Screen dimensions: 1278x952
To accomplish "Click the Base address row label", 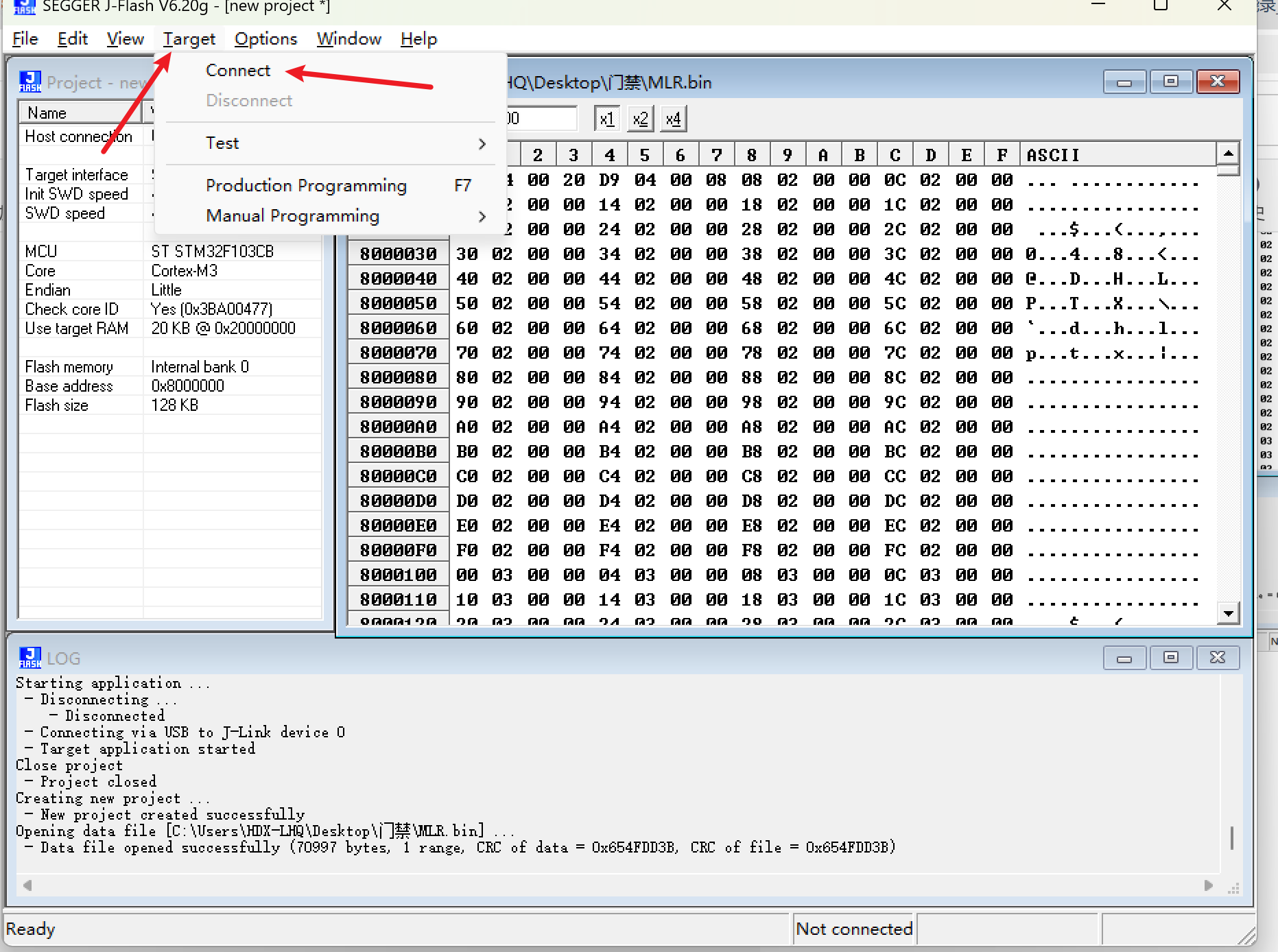I will pyautogui.click(x=69, y=386).
